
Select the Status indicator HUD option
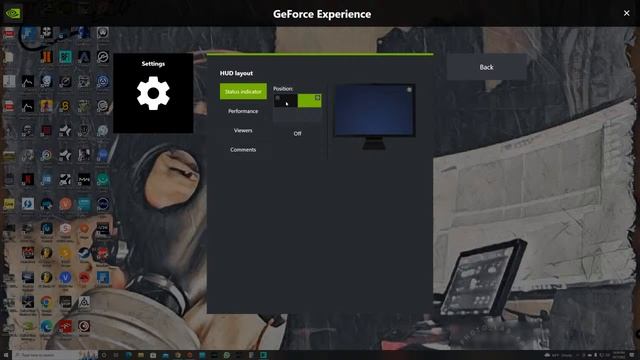243,91
